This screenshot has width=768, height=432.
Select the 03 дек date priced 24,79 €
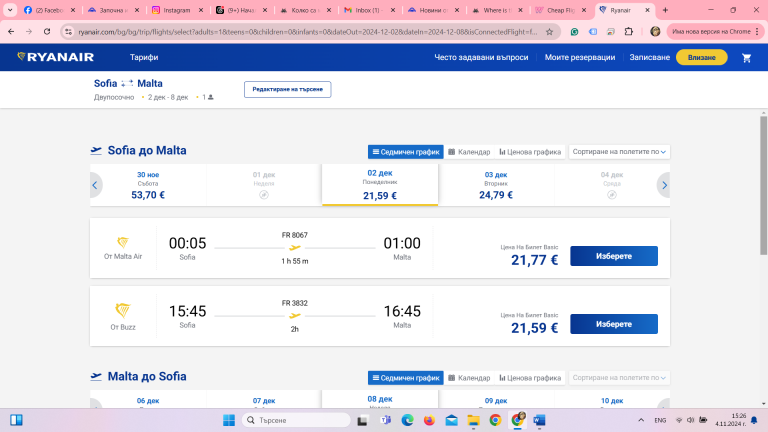(x=495, y=185)
